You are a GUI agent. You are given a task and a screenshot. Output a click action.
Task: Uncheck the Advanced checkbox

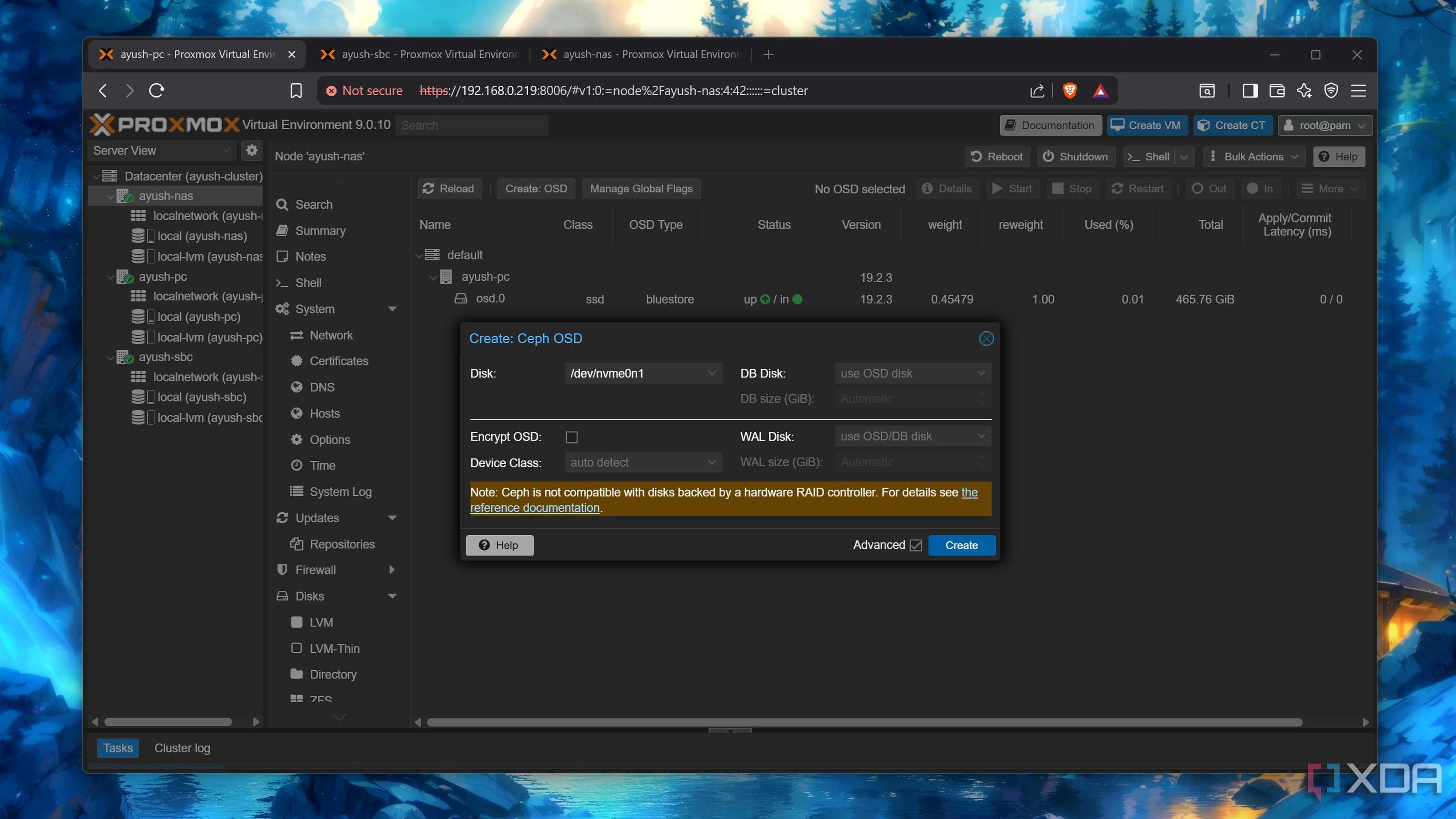pyautogui.click(x=916, y=546)
